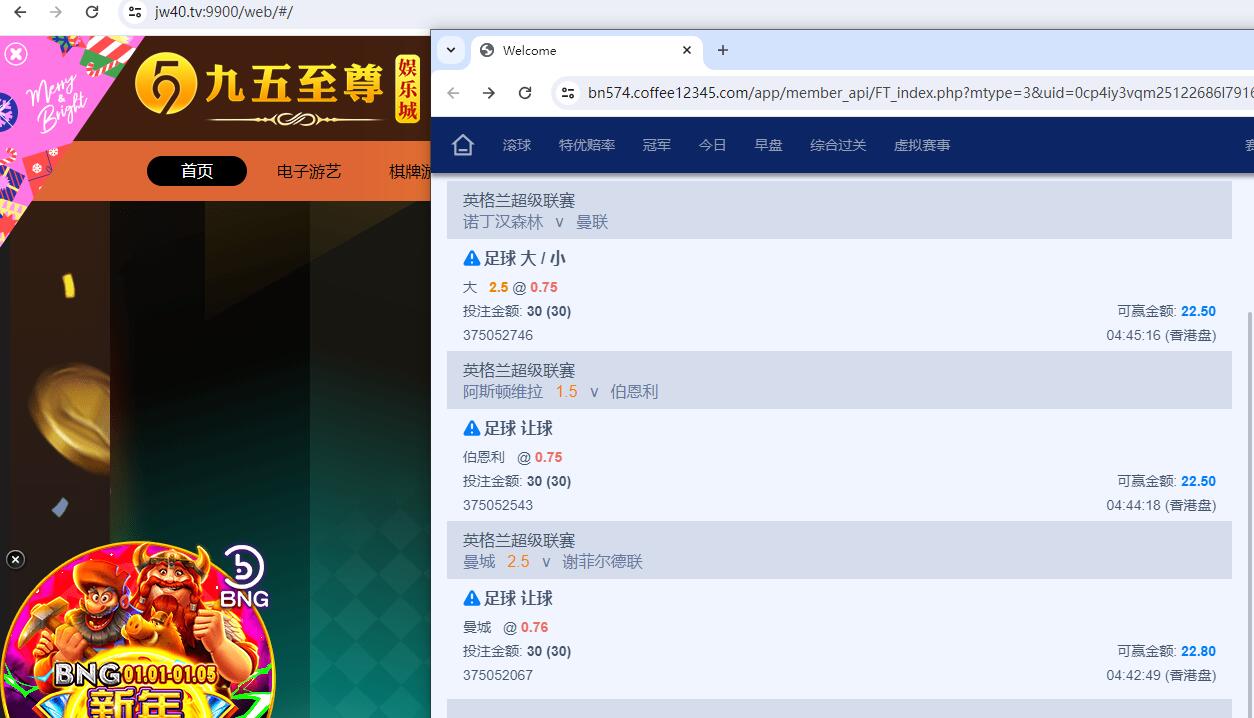Select the Welcome browser tab
1254x718 pixels.
click(585, 50)
